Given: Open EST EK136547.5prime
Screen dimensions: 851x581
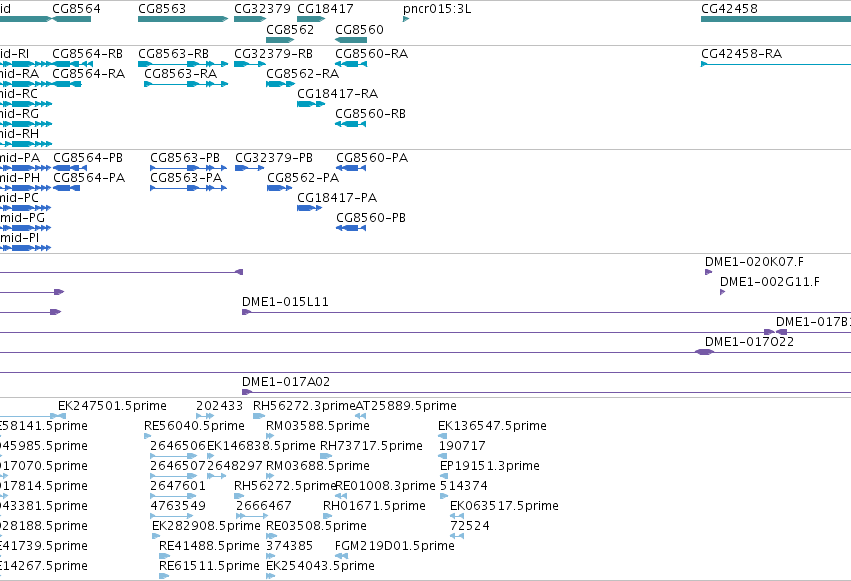Looking at the screenshot, I should 442,436.
